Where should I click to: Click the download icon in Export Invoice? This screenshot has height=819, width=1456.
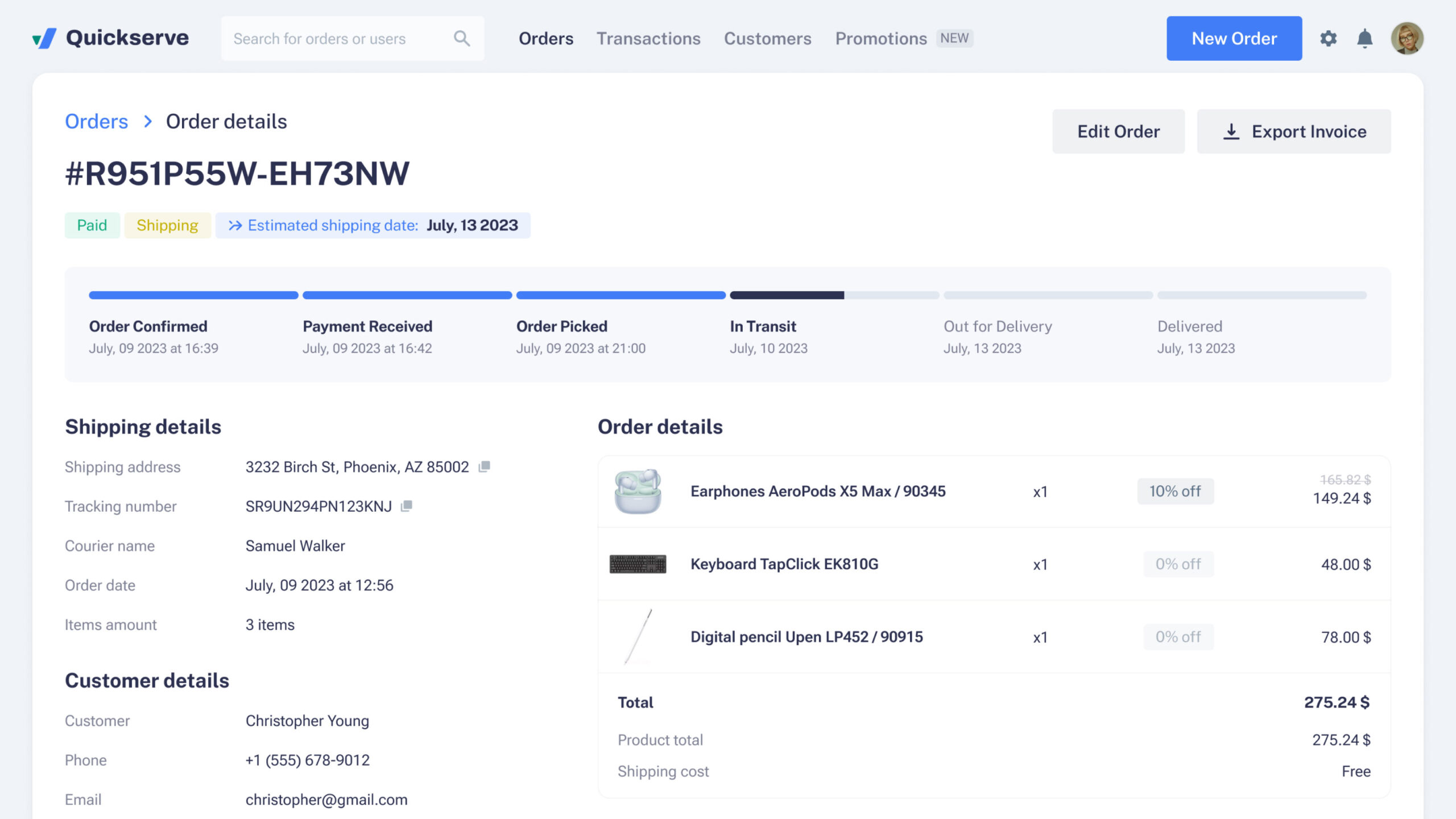pos(1231,131)
